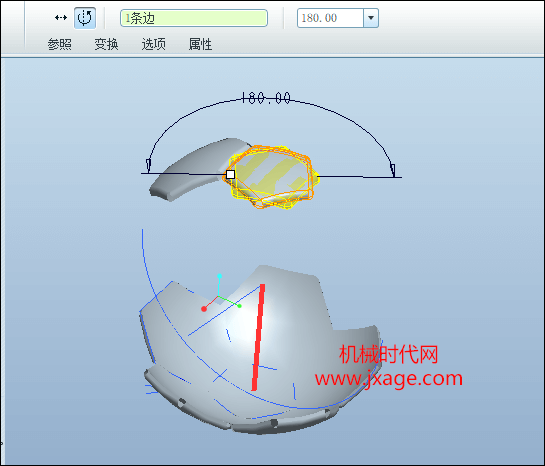This screenshot has height=466, width=545.
Task: Click the cyan dot of coordinate system
Action: click(219, 276)
